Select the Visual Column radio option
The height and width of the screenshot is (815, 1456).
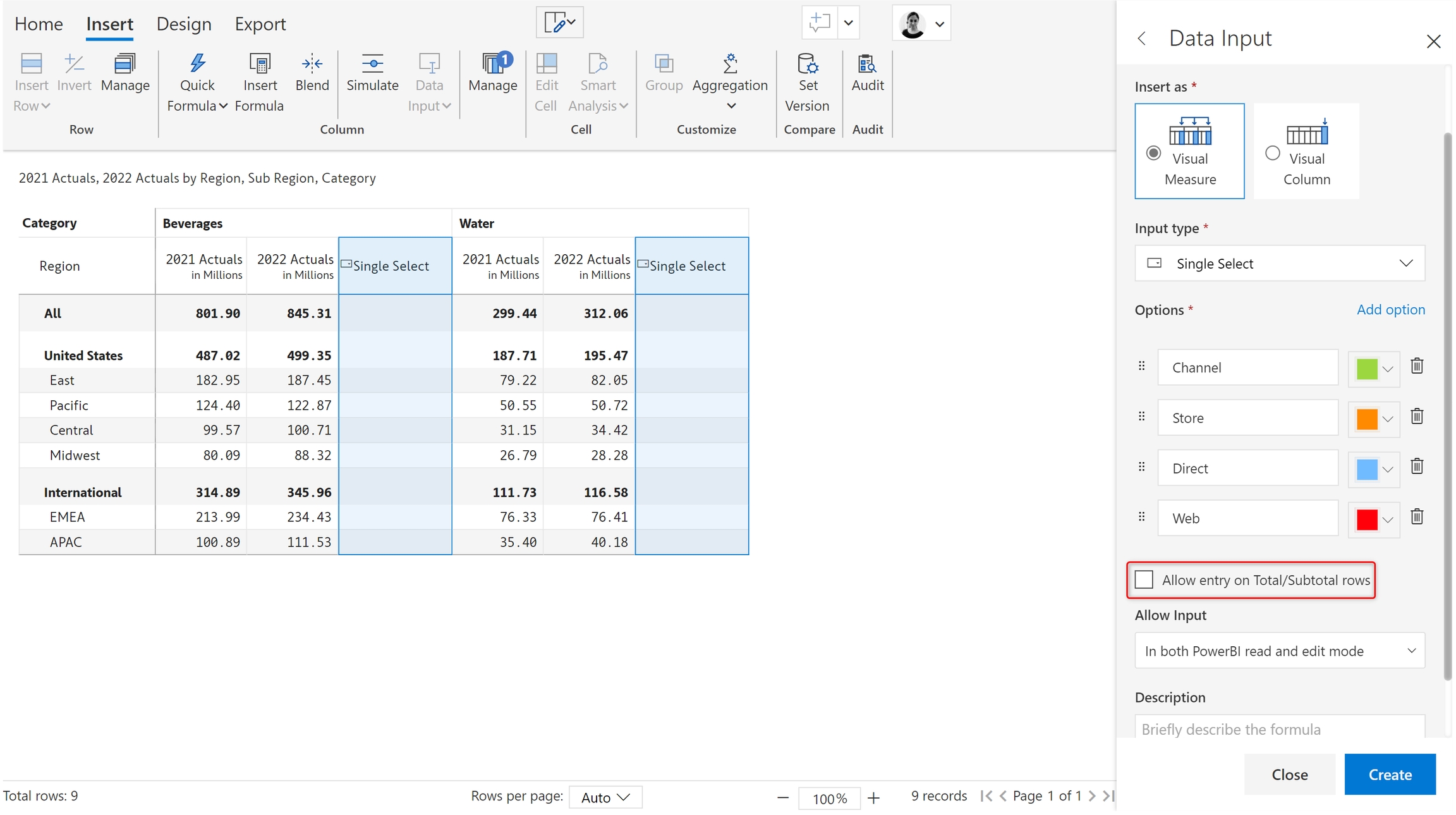pyautogui.click(x=1273, y=153)
